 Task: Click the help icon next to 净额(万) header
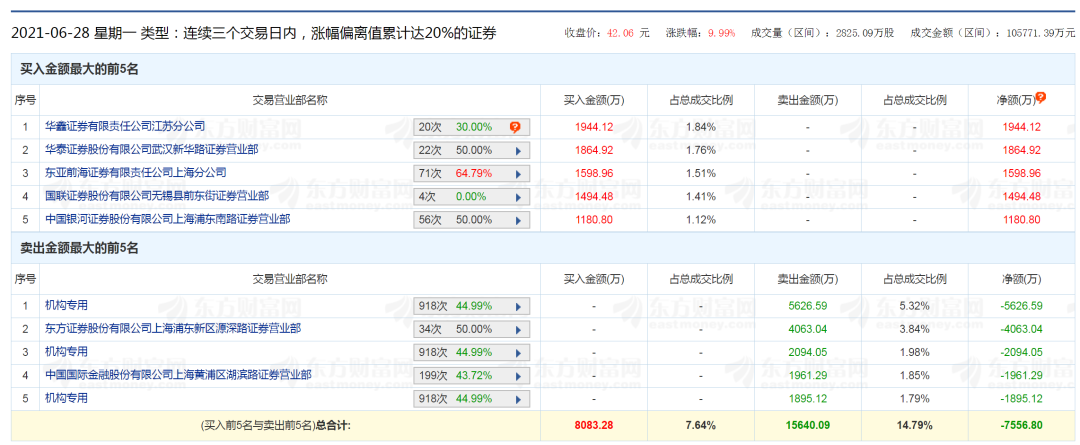point(1040,98)
